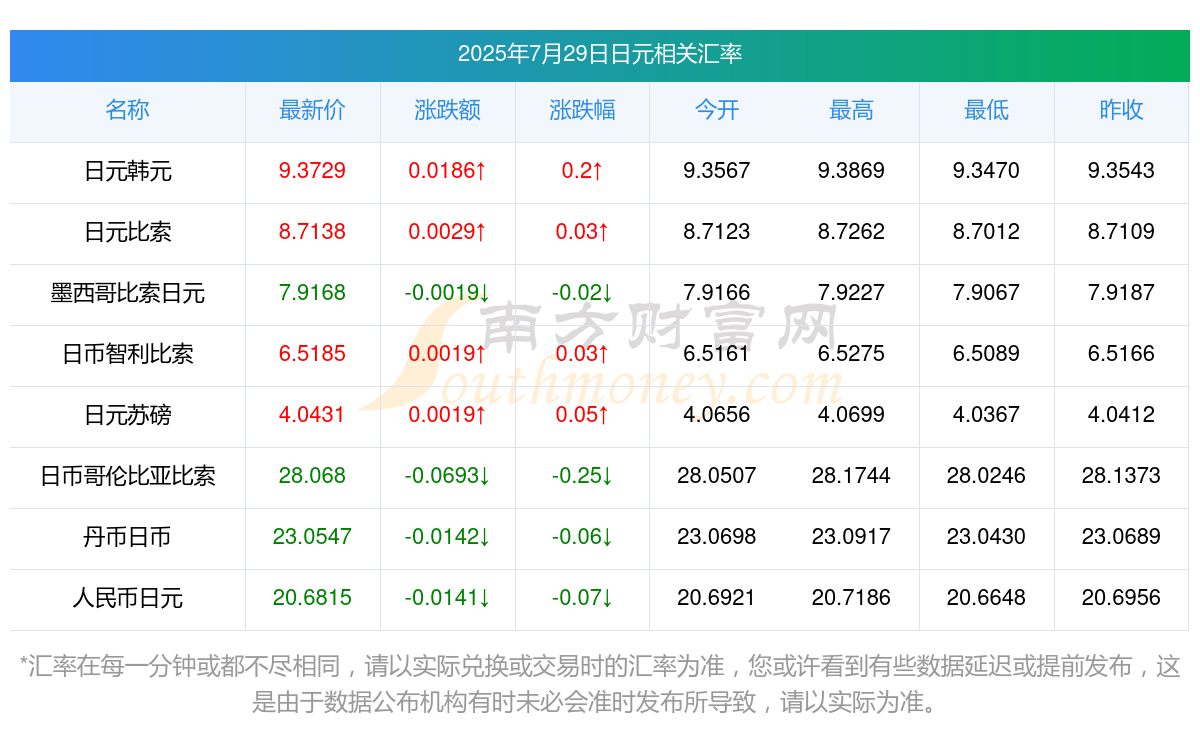Click the 丹币日币 row name

coord(128,537)
